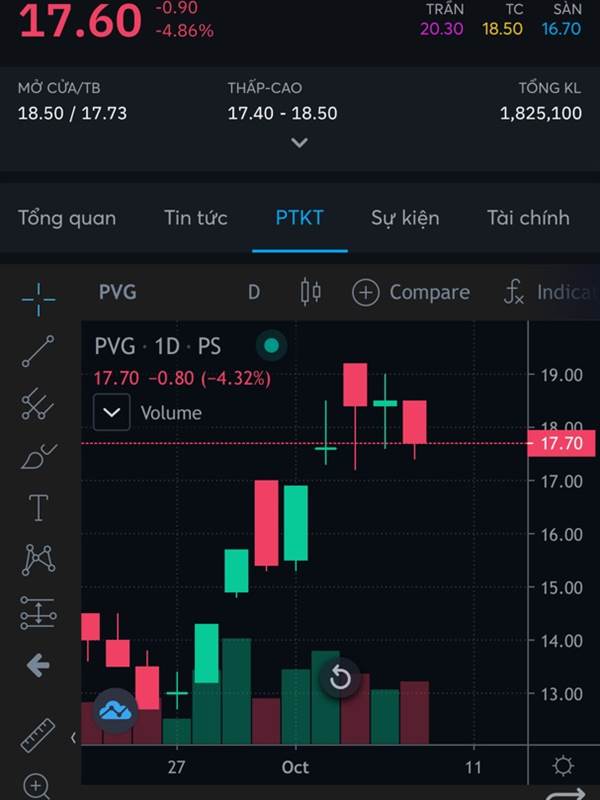The image size is (600, 800).
Task: Select the crosshair cursor tool
Action: (x=38, y=299)
